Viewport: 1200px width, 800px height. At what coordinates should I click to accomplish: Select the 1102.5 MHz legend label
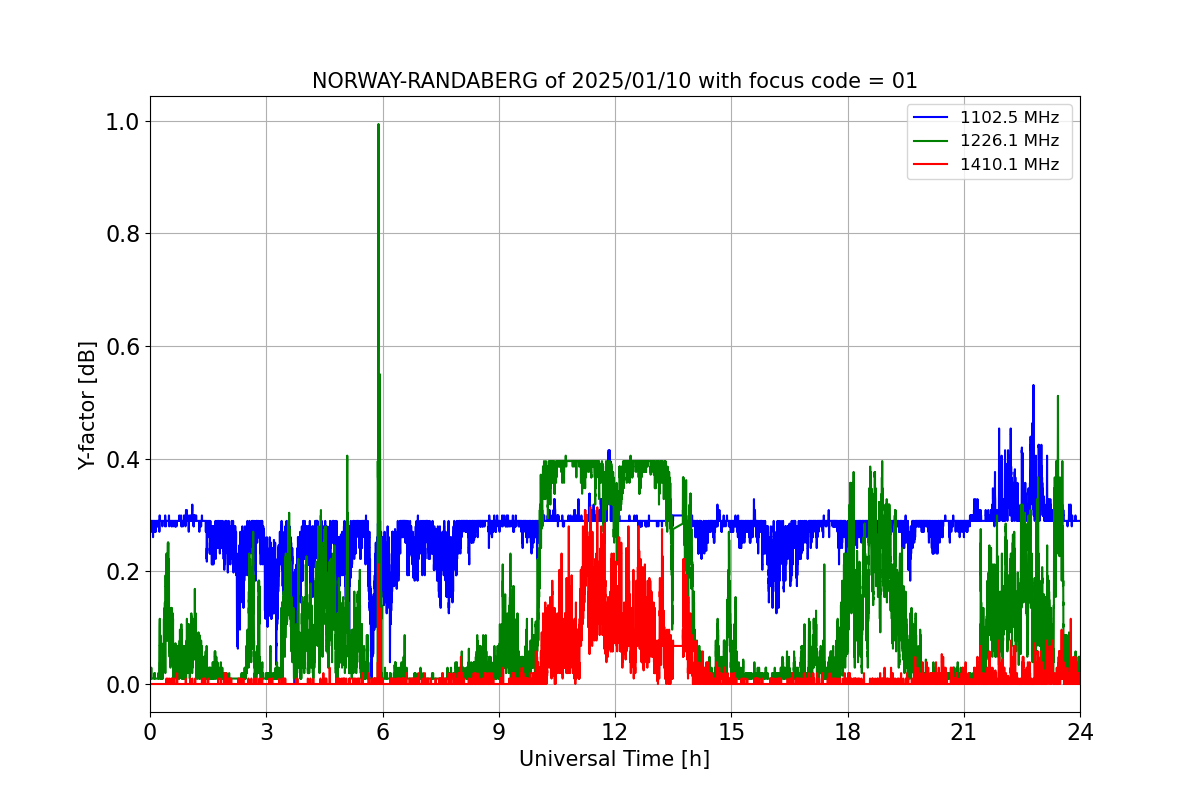tap(1009, 118)
